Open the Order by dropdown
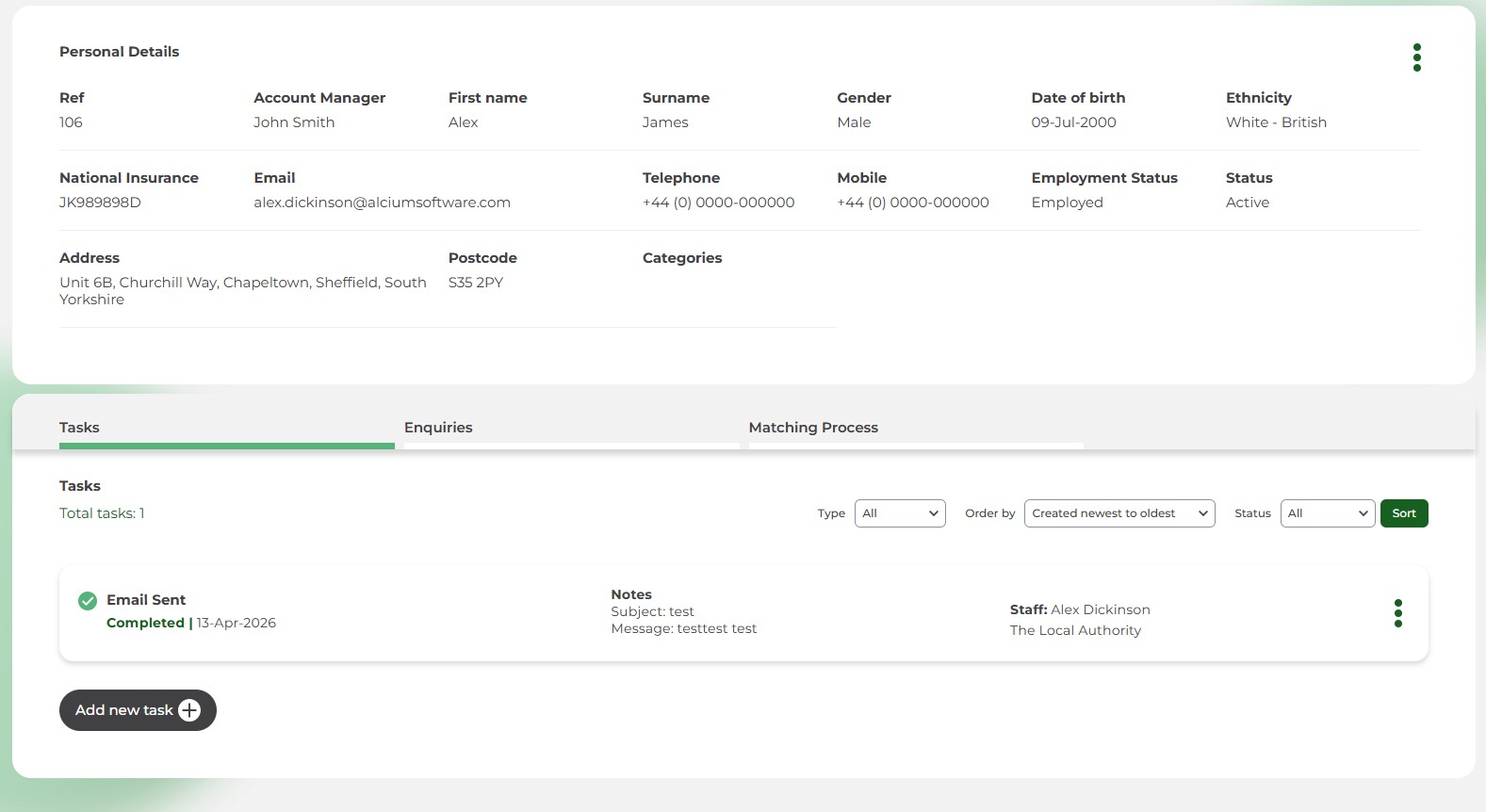1486x812 pixels. point(1119,513)
